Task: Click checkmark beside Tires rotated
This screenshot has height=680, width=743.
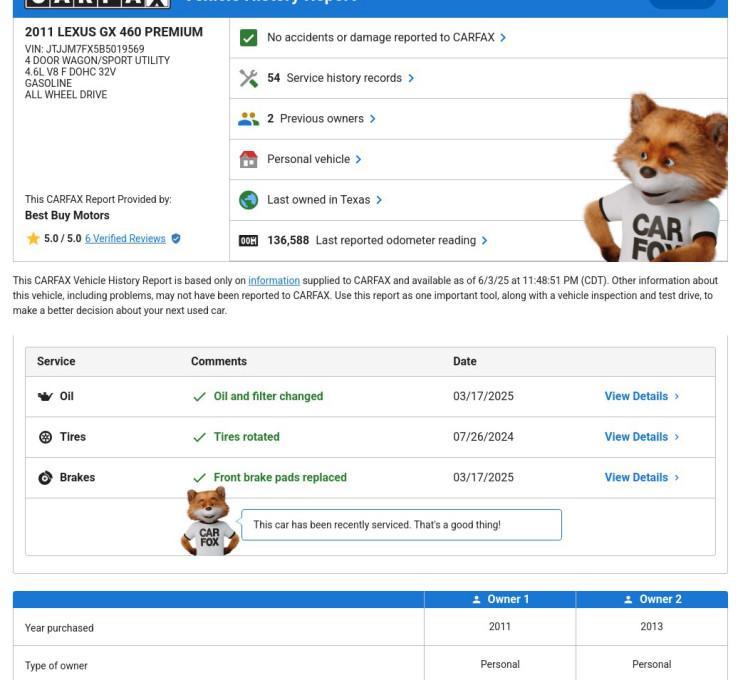Action: [199, 437]
